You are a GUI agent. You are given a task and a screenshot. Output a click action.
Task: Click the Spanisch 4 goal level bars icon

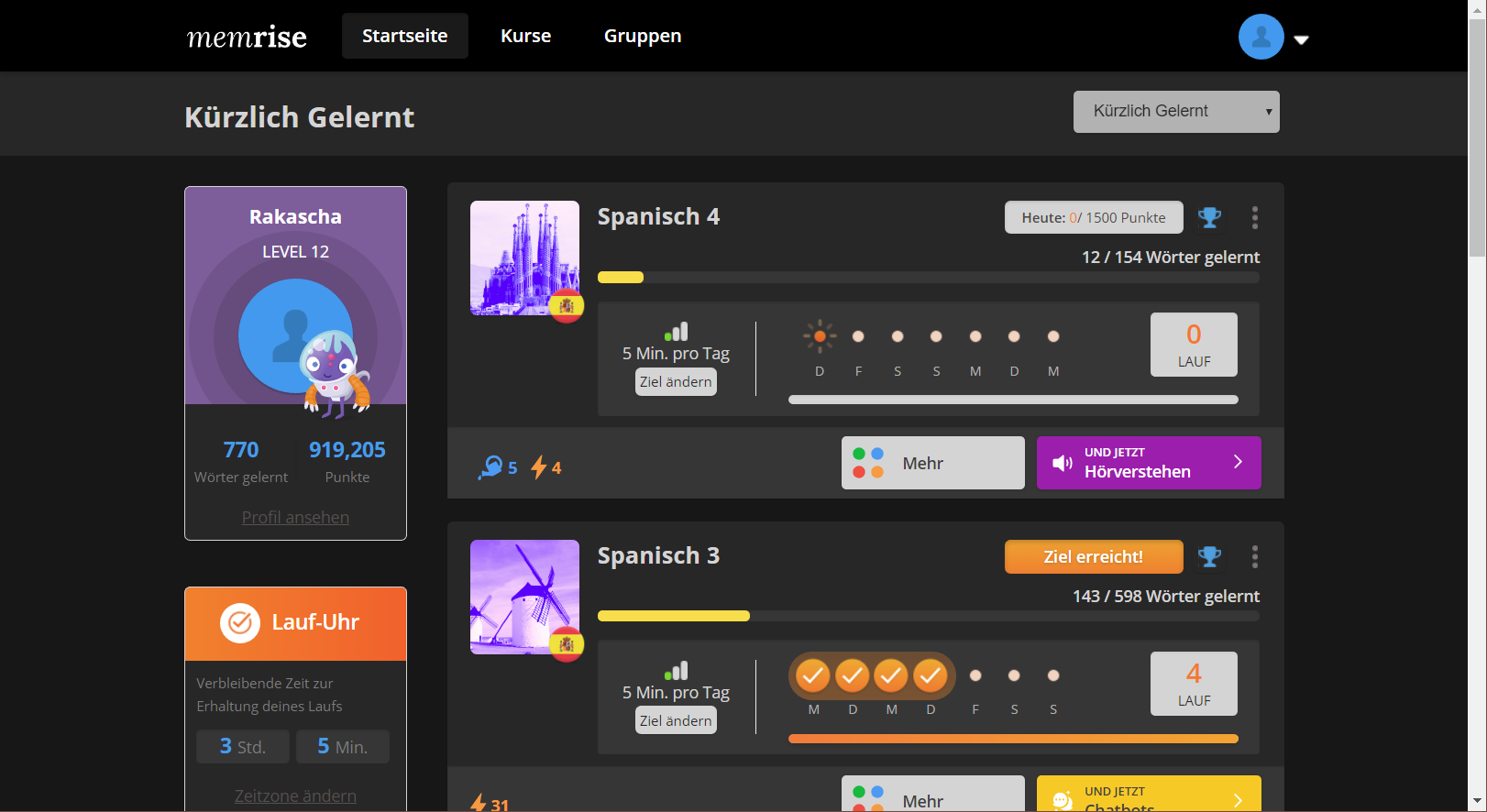[677, 332]
